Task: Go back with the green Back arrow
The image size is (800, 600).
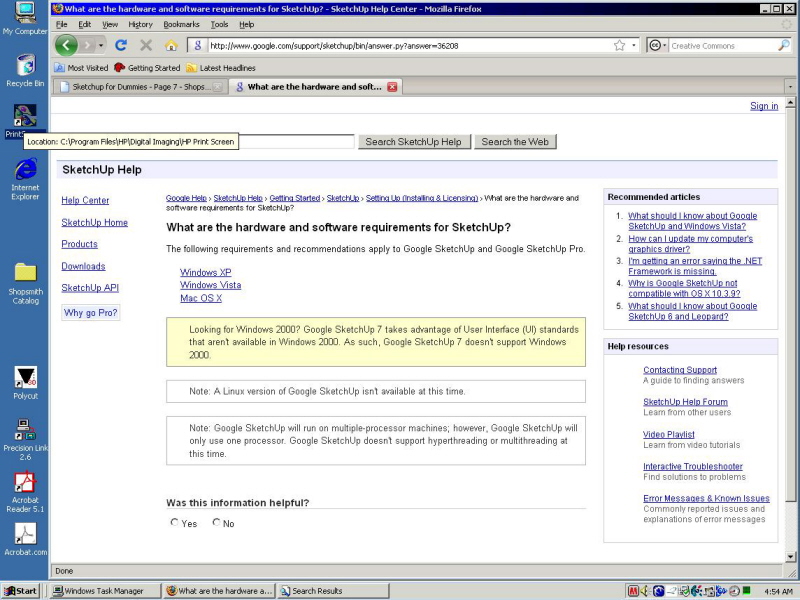Action: [66, 45]
